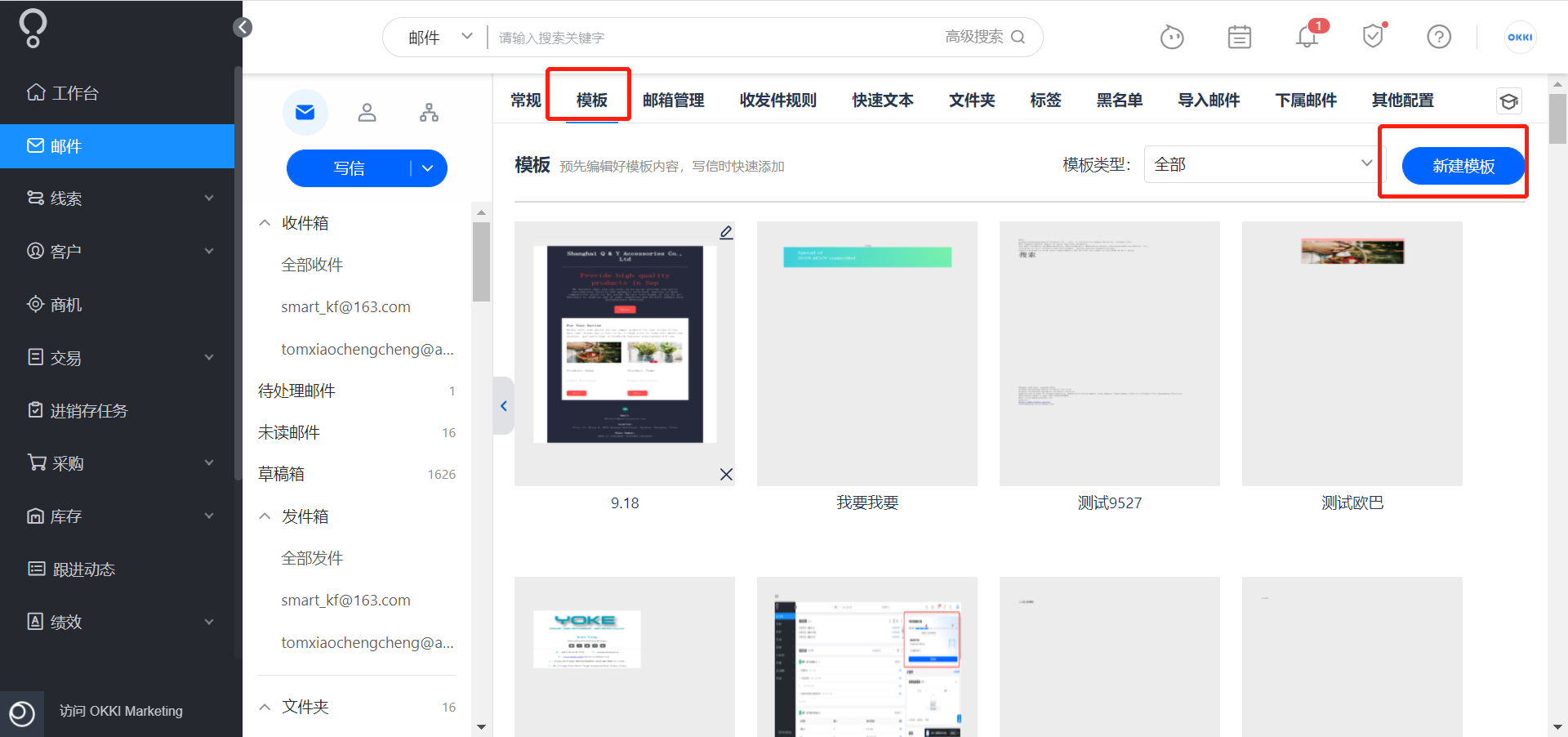Image resolution: width=1568 pixels, height=737 pixels.
Task: Click the shield checkmark icon
Action: pos(1374,36)
